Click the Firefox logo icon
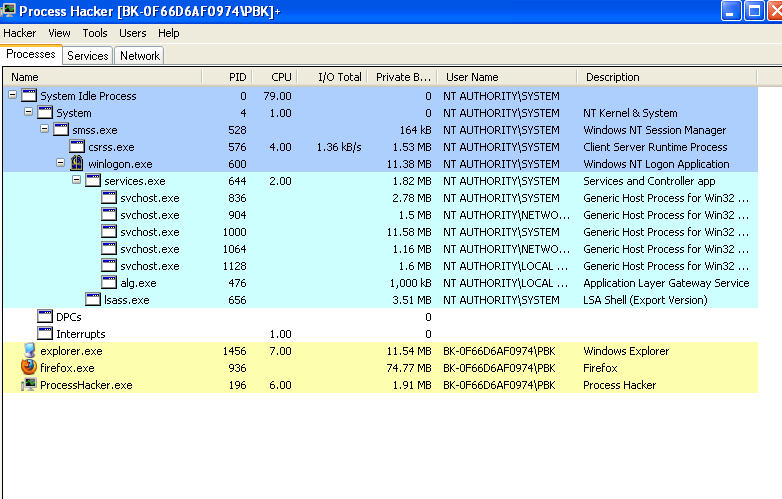Viewport: 782px width, 499px height. point(29,367)
